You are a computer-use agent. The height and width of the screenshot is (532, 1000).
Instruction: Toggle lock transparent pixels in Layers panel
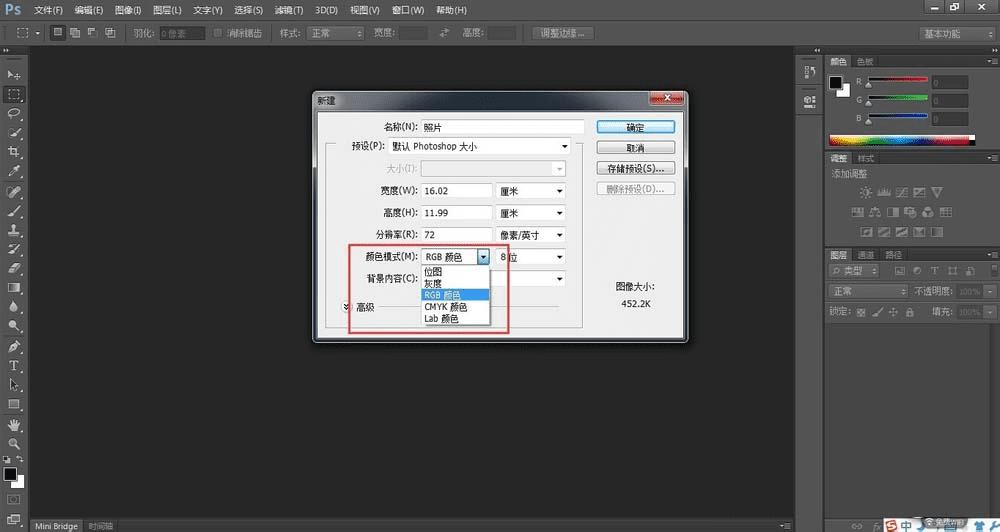(861, 312)
